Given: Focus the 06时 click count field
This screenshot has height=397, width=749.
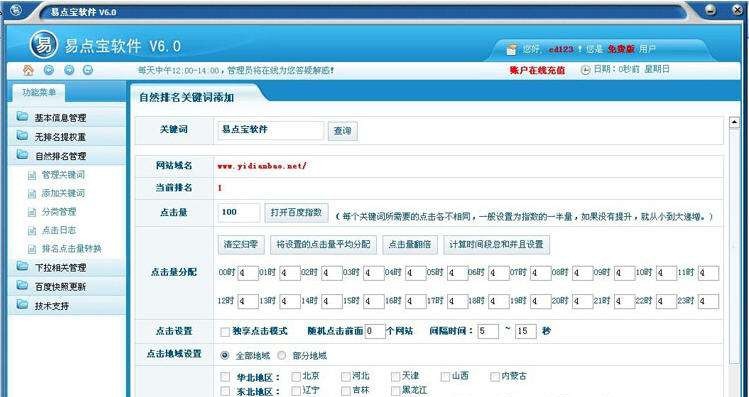Looking at the screenshot, I should [x=499, y=273].
